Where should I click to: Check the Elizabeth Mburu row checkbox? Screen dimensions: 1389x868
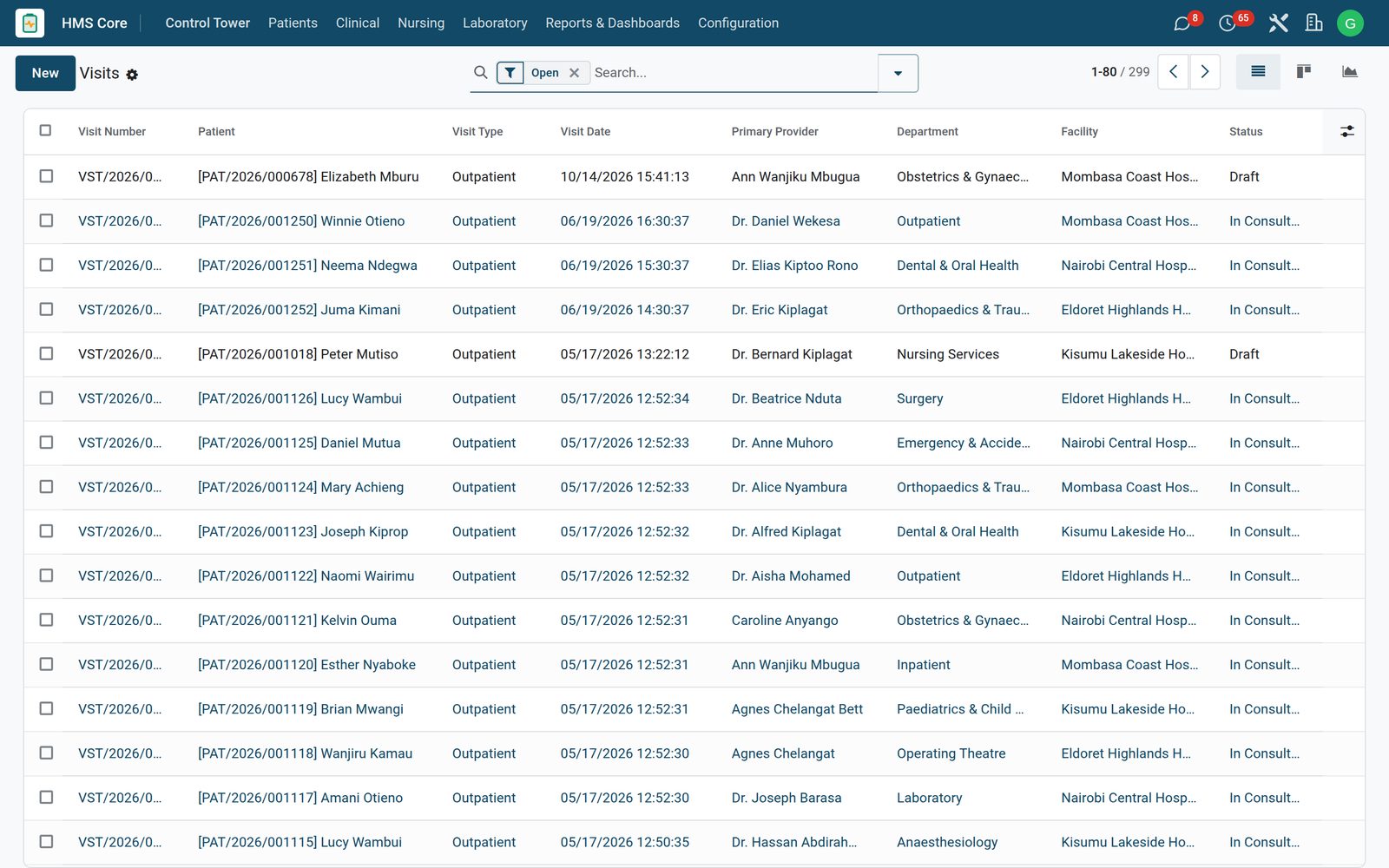coord(46,176)
